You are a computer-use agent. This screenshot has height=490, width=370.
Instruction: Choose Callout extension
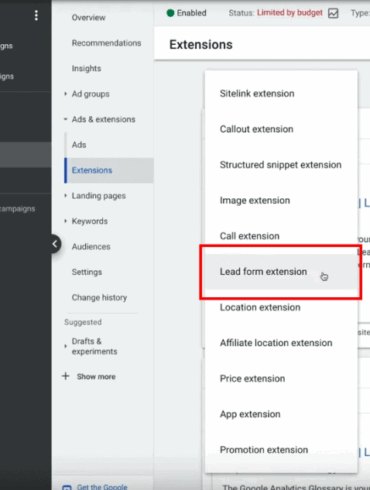(x=281, y=129)
